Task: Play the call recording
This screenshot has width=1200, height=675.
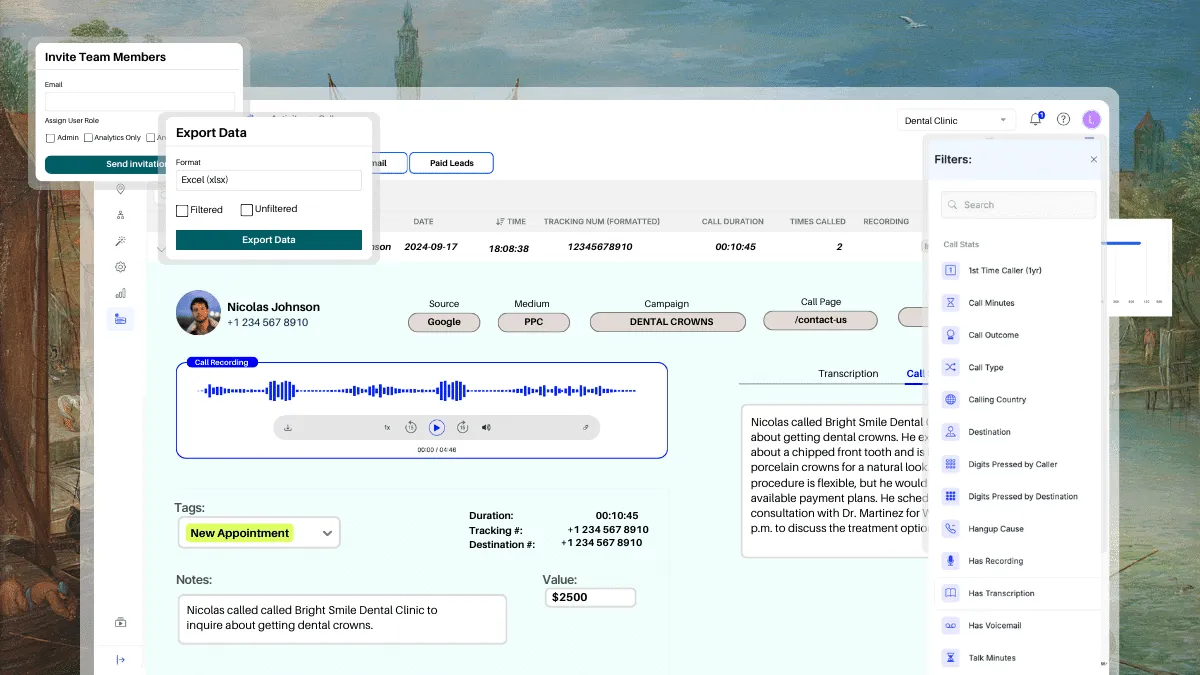Action: coord(436,427)
